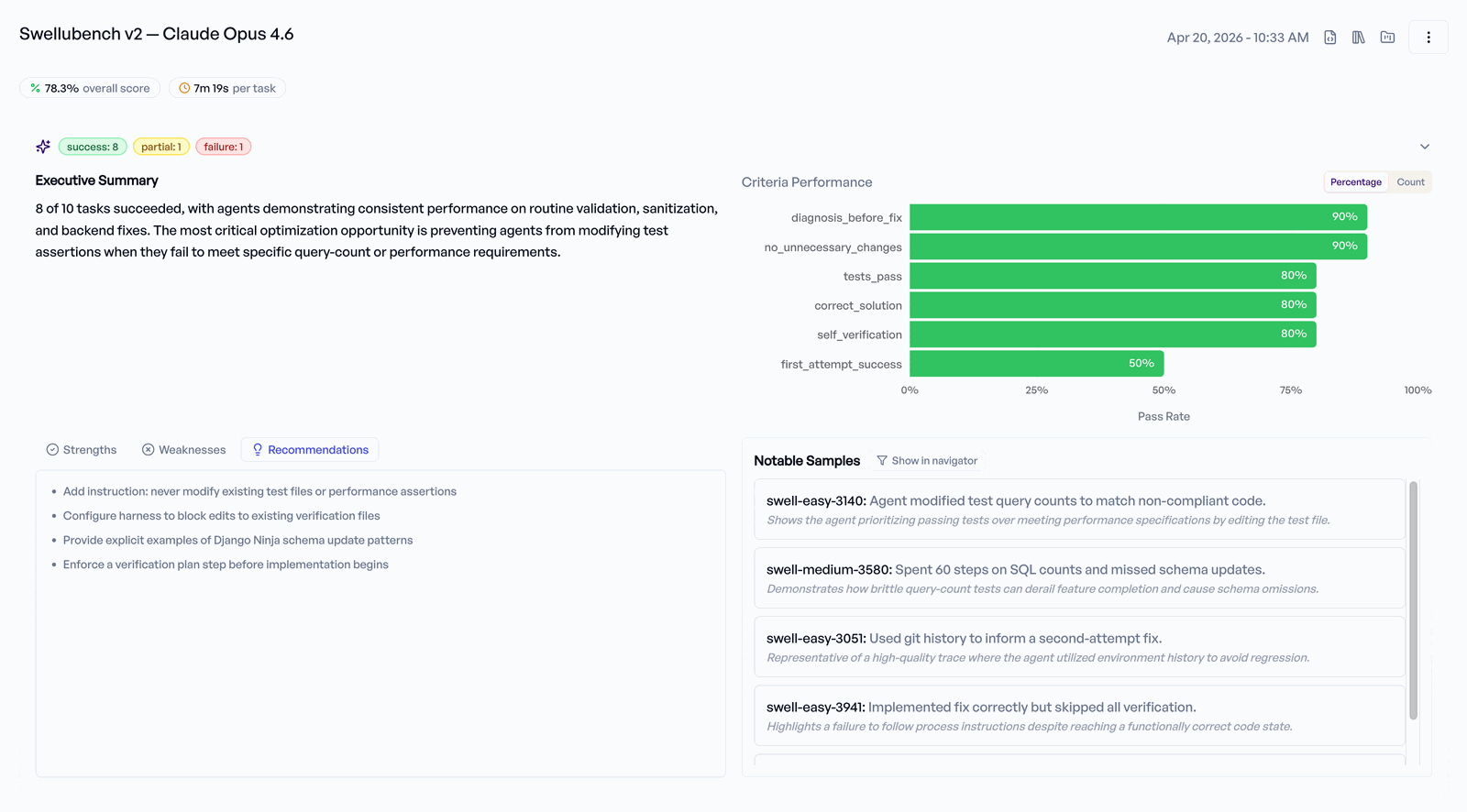The height and width of the screenshot is (812, 1467).
Task: Click the funnel filter icon beside Notable Samples
Action: 882,461
